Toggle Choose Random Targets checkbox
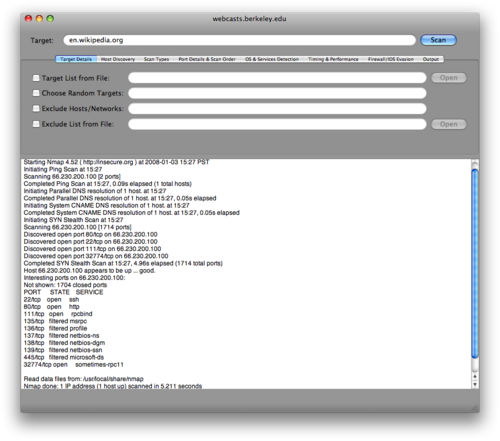500x441 pixels. pyautogui.click(x=36, y=93)
